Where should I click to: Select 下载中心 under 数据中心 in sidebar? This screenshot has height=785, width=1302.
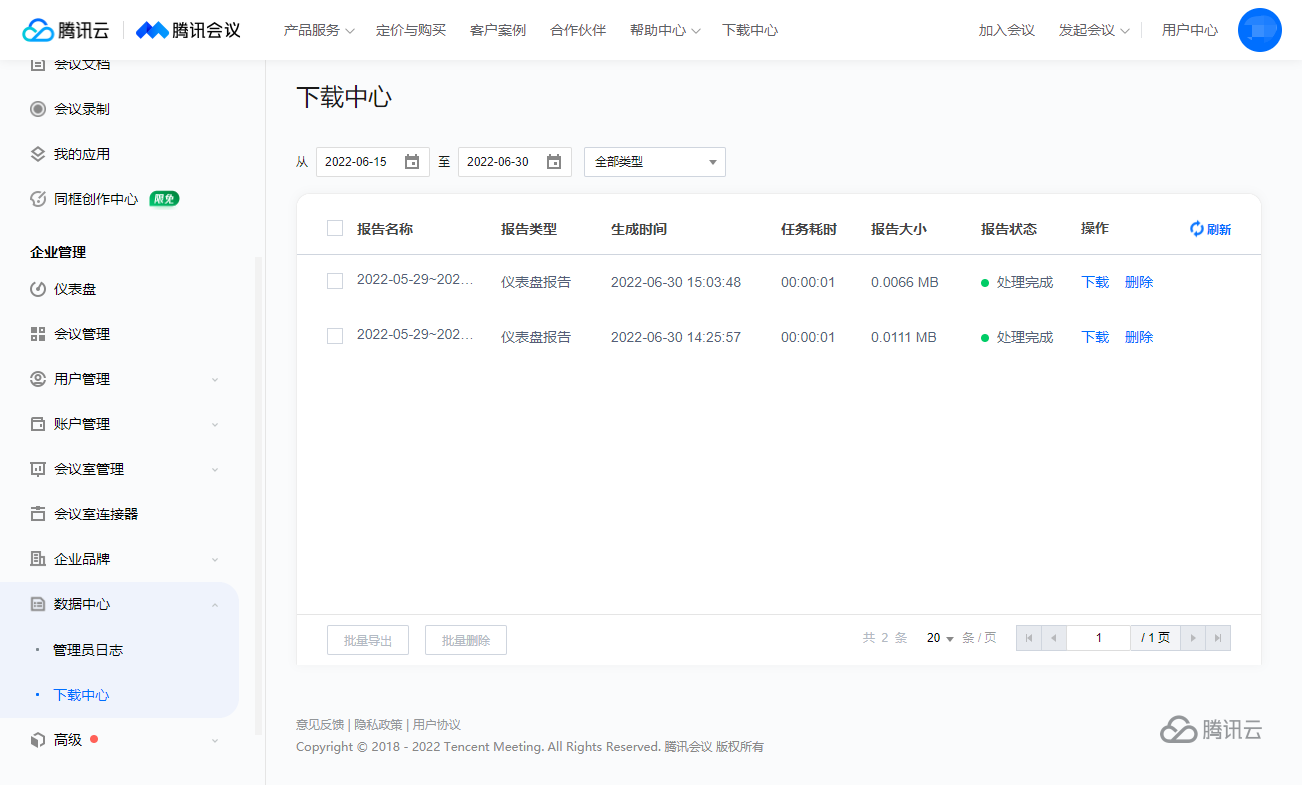click(81, 695)
